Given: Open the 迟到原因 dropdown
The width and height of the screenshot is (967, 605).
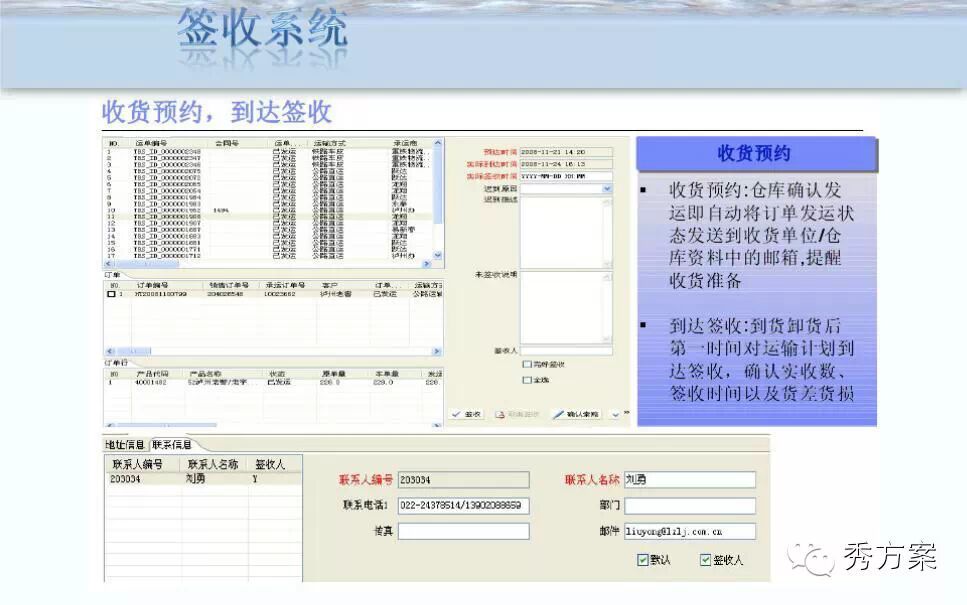Looking at the screenshot, I should [607, 189].
